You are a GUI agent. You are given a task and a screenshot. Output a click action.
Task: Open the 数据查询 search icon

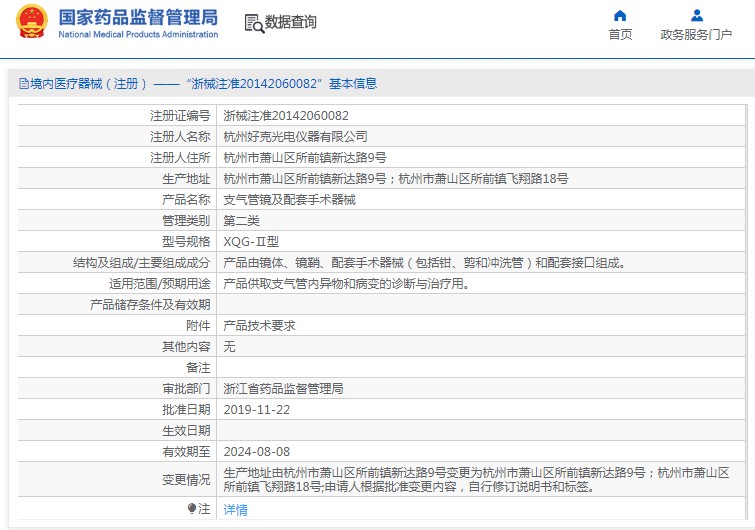[x=254, y=23]
